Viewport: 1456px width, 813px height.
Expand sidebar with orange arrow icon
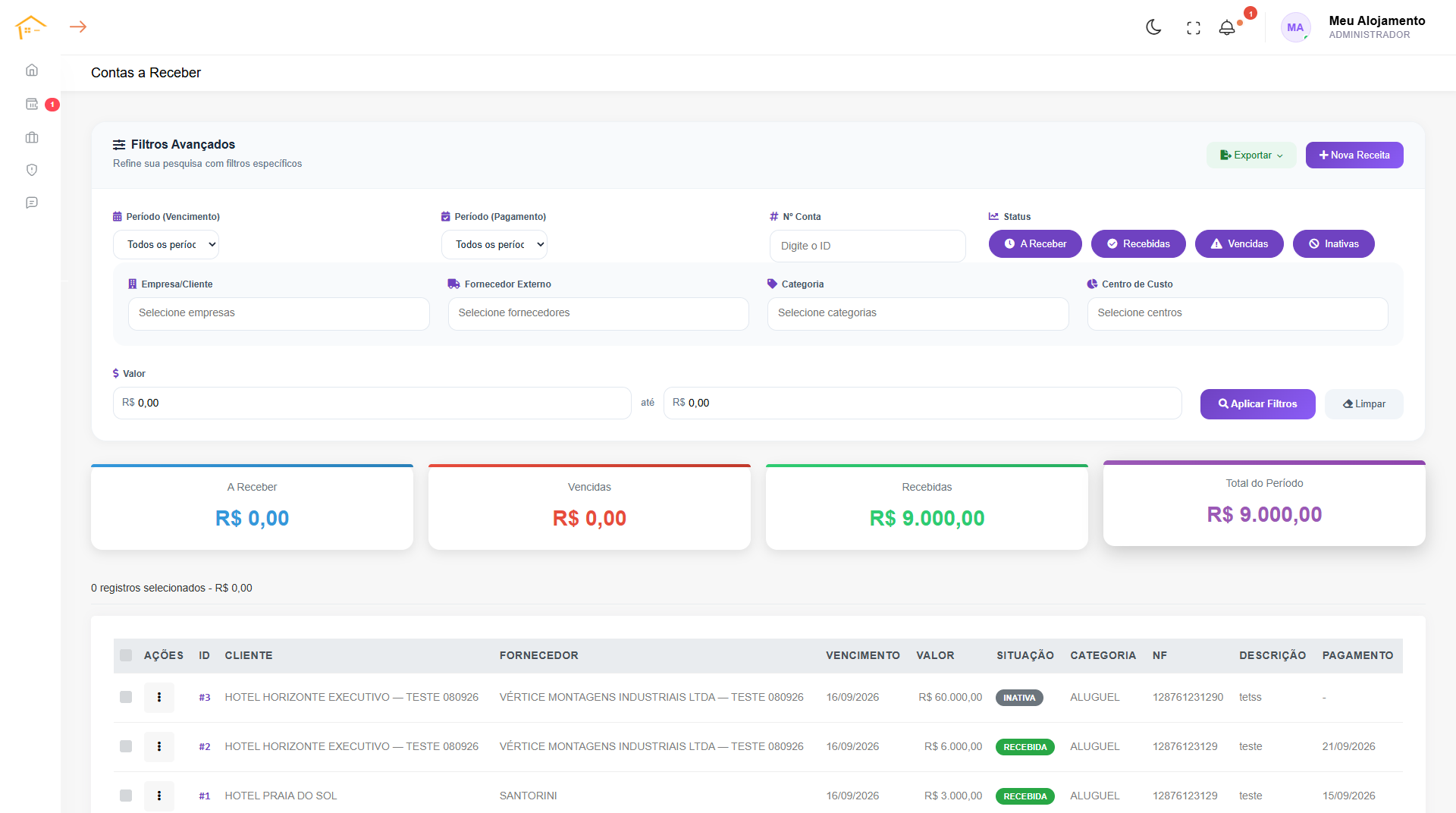(78, 27)
